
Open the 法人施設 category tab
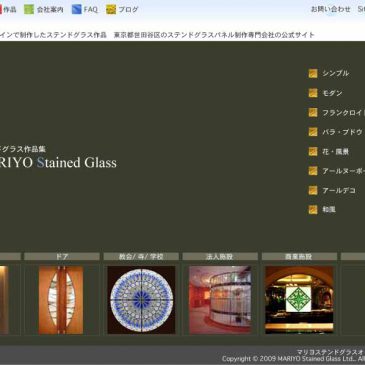(x=220, y=256)
